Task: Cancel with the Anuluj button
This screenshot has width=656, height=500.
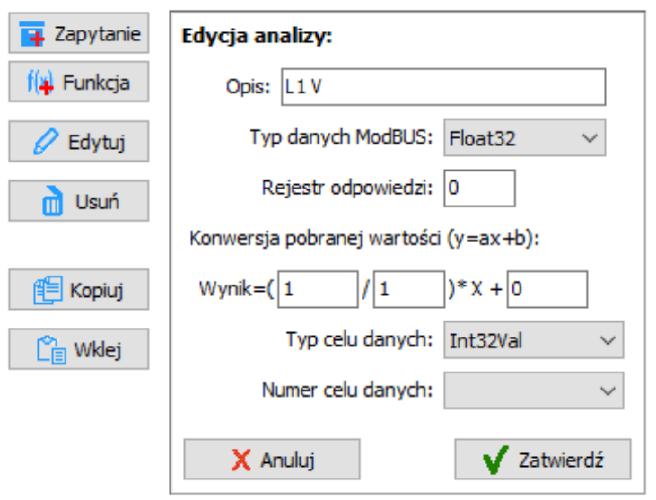Action: [272, 459]
